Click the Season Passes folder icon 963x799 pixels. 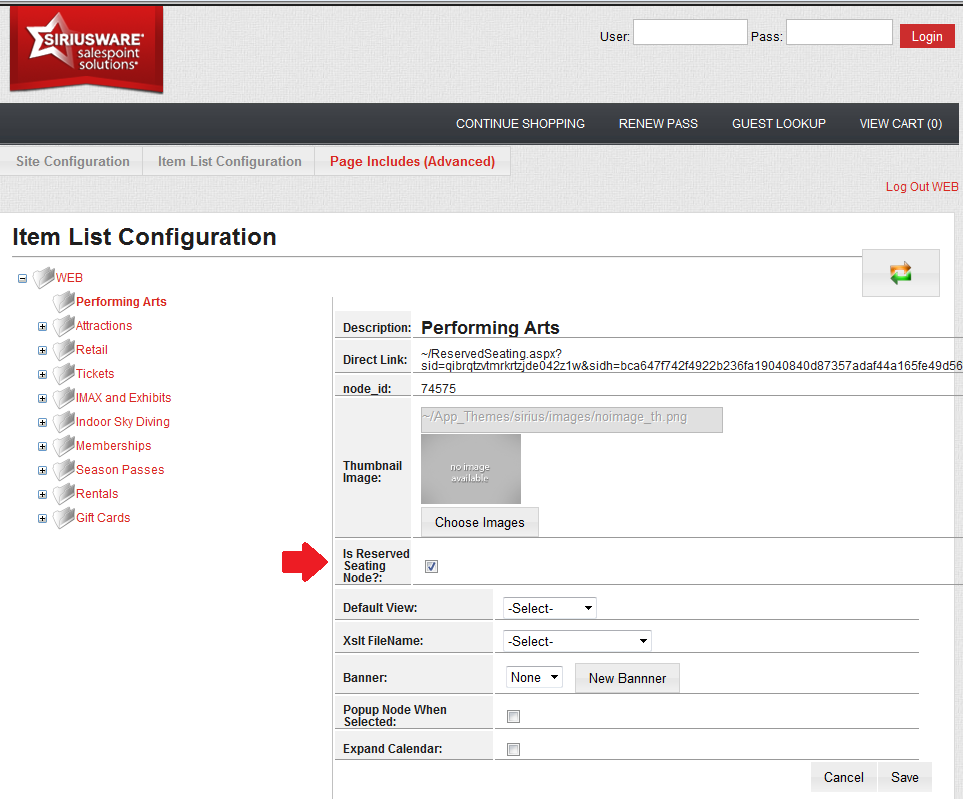[x=64, y=470]
